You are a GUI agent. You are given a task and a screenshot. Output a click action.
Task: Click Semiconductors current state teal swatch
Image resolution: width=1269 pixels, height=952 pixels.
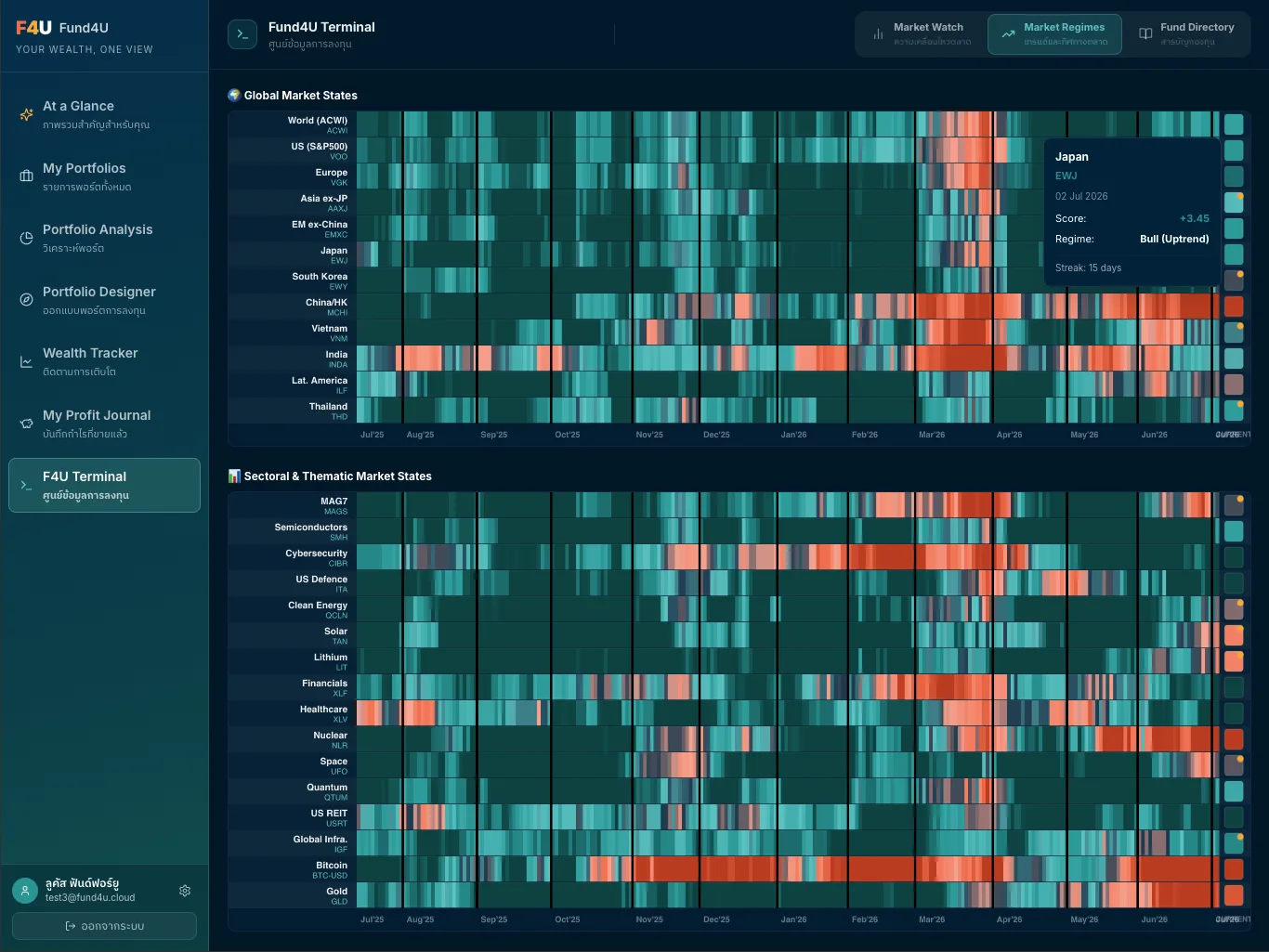point(1234,531)
